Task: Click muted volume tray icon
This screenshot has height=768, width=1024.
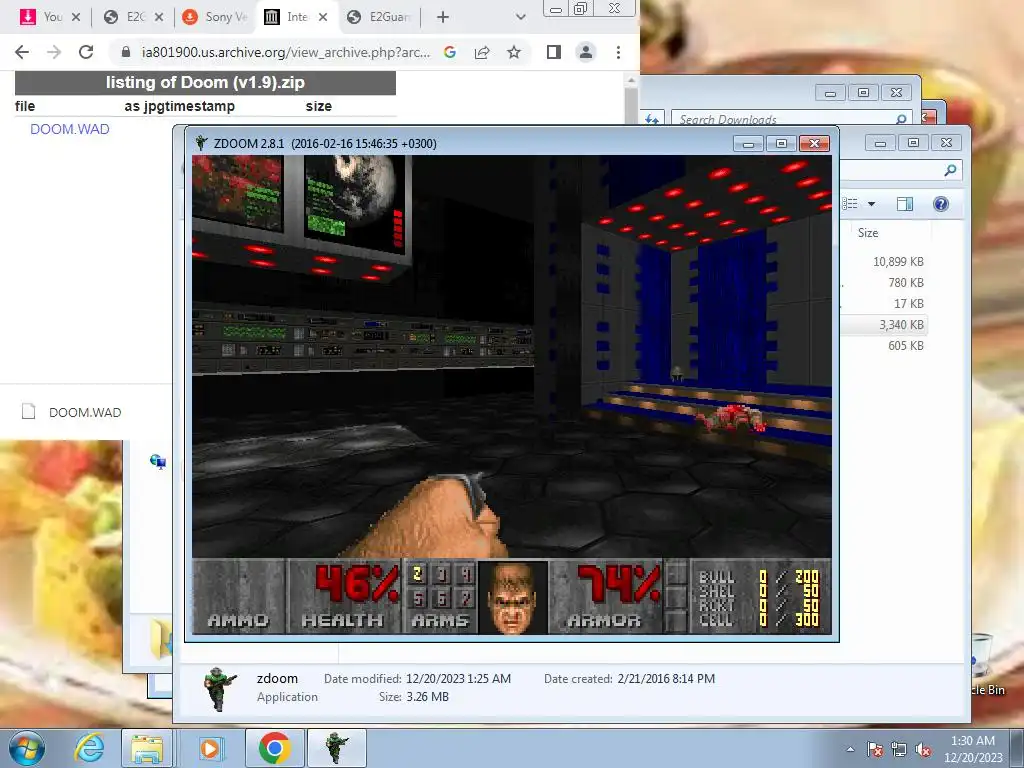Action: click(923, 749)
